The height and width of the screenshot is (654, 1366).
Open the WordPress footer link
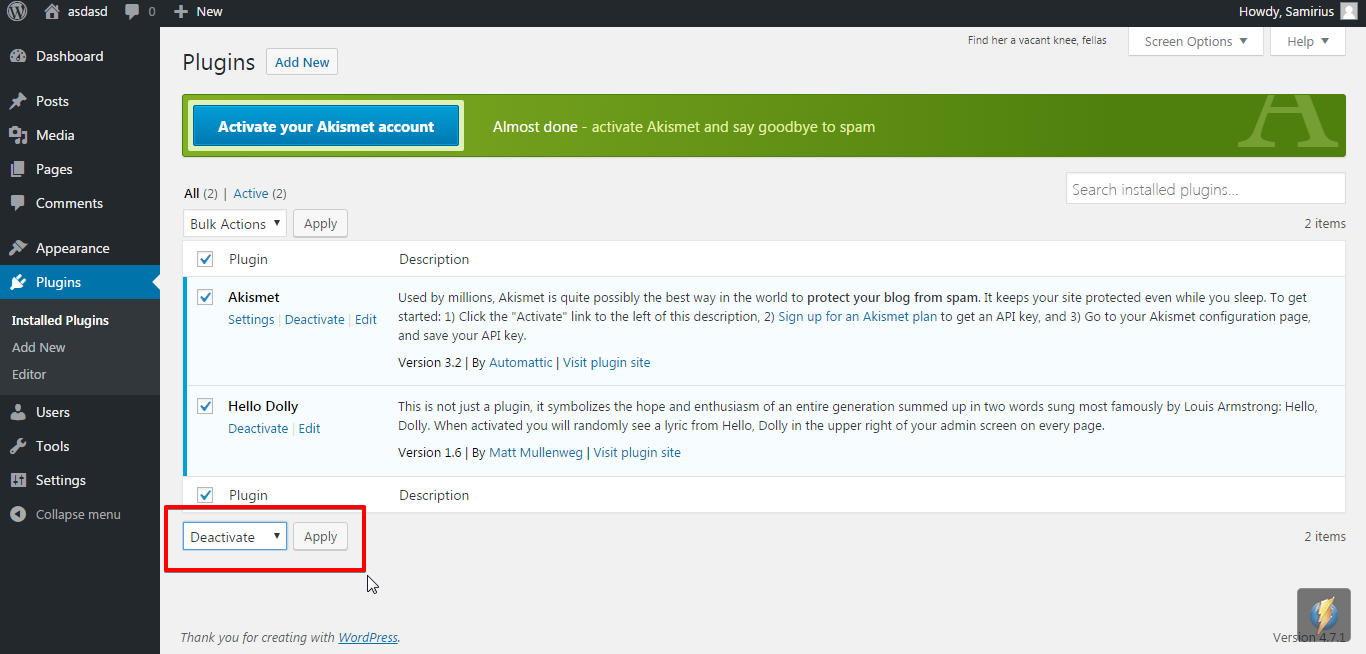368,637
